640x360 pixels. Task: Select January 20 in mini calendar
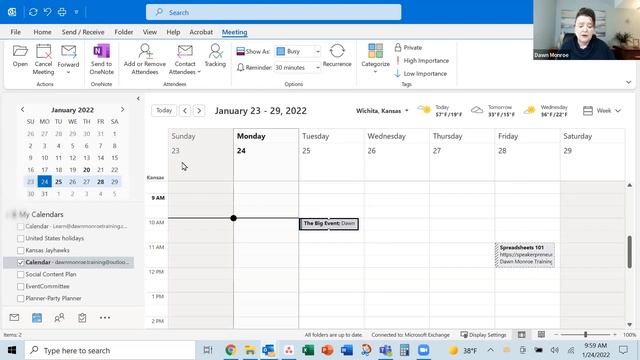tap(87, 170)
